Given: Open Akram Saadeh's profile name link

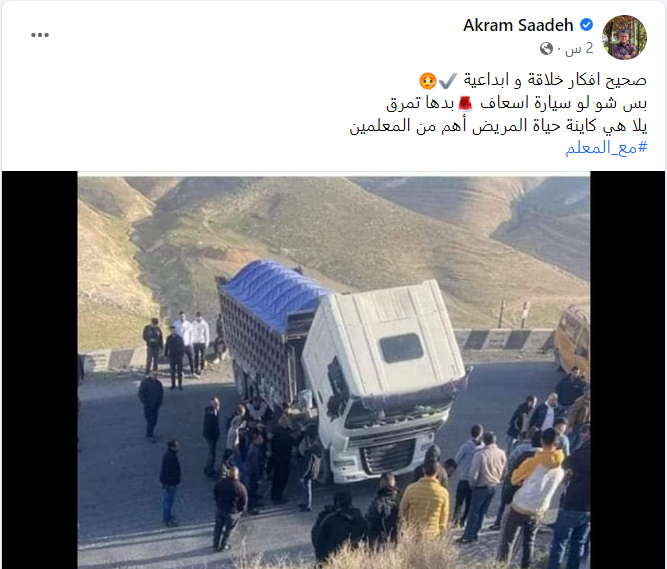Looking at the screenshot, I should point(518,26).
